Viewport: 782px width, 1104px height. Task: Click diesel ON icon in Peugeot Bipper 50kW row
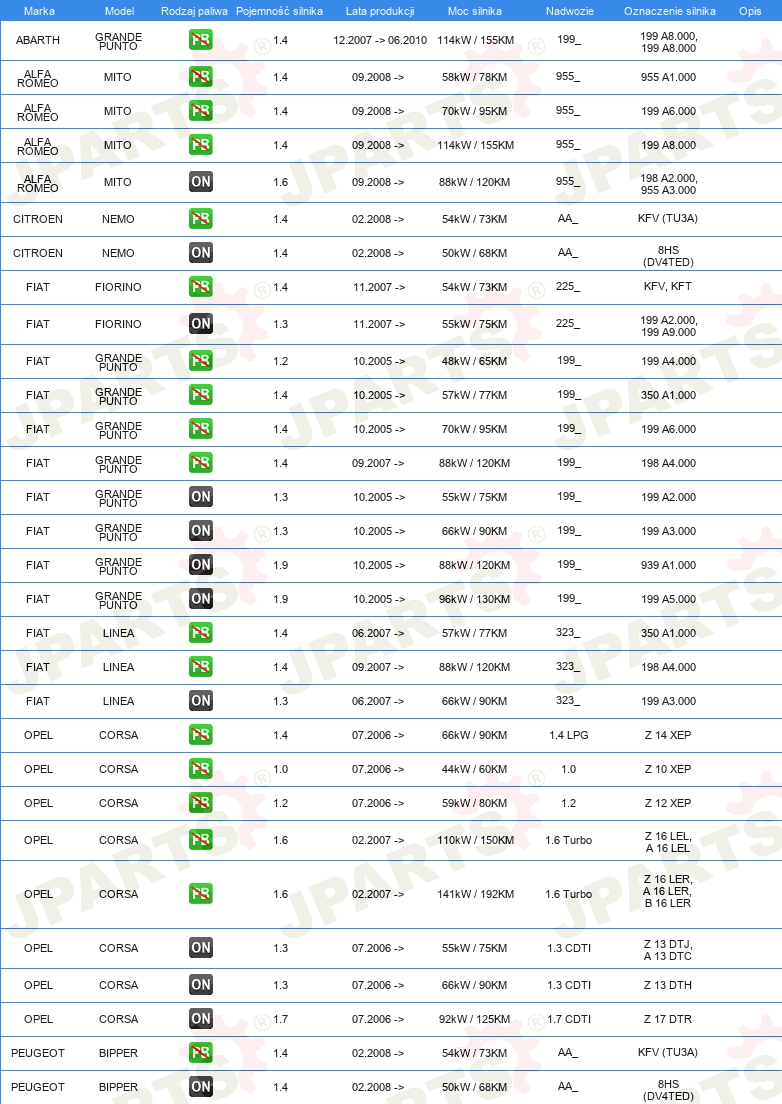click(x=201, y=1086)
